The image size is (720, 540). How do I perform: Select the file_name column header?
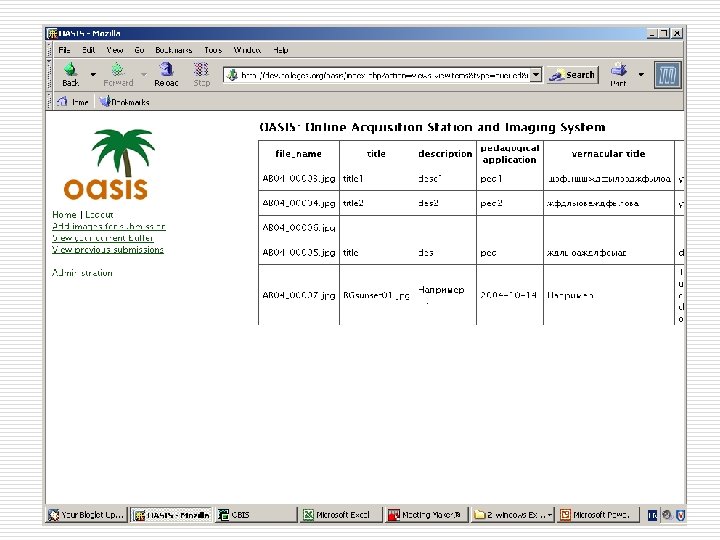tap(298, 154)
